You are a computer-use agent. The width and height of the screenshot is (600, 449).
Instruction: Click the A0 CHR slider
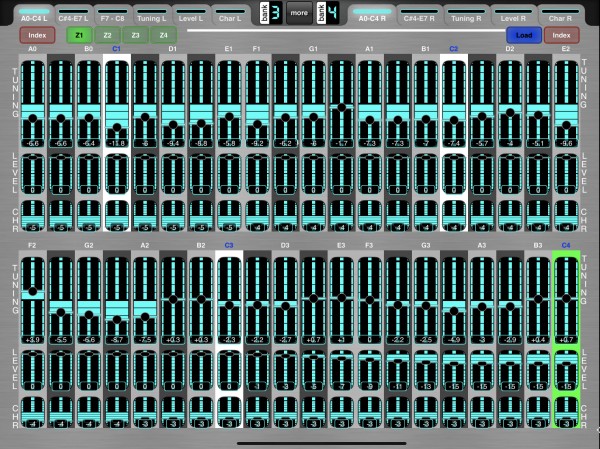pos(33,216)
